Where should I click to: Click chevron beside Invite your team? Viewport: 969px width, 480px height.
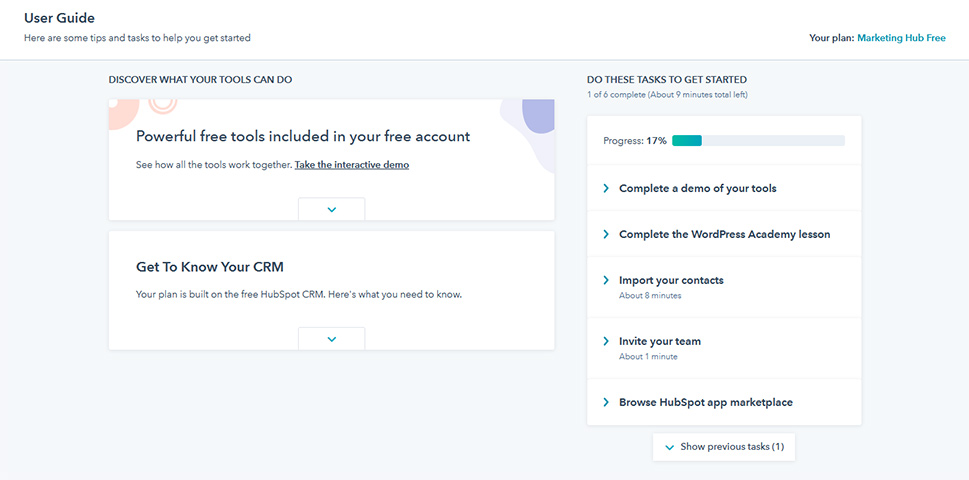pyautogui.click(x=606, y=341)
